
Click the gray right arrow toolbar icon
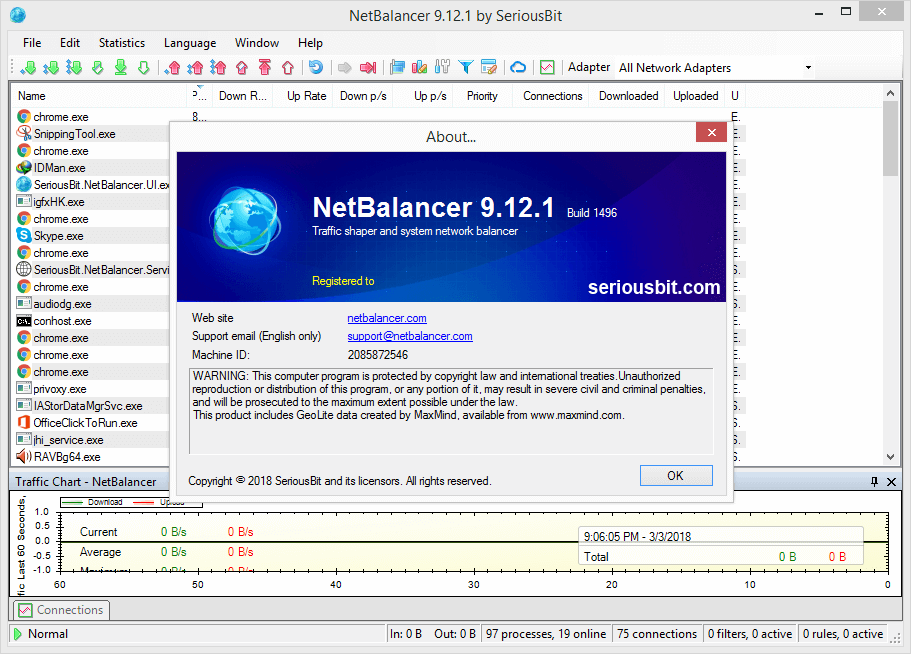pyautogui.click(x=345, y=68)
